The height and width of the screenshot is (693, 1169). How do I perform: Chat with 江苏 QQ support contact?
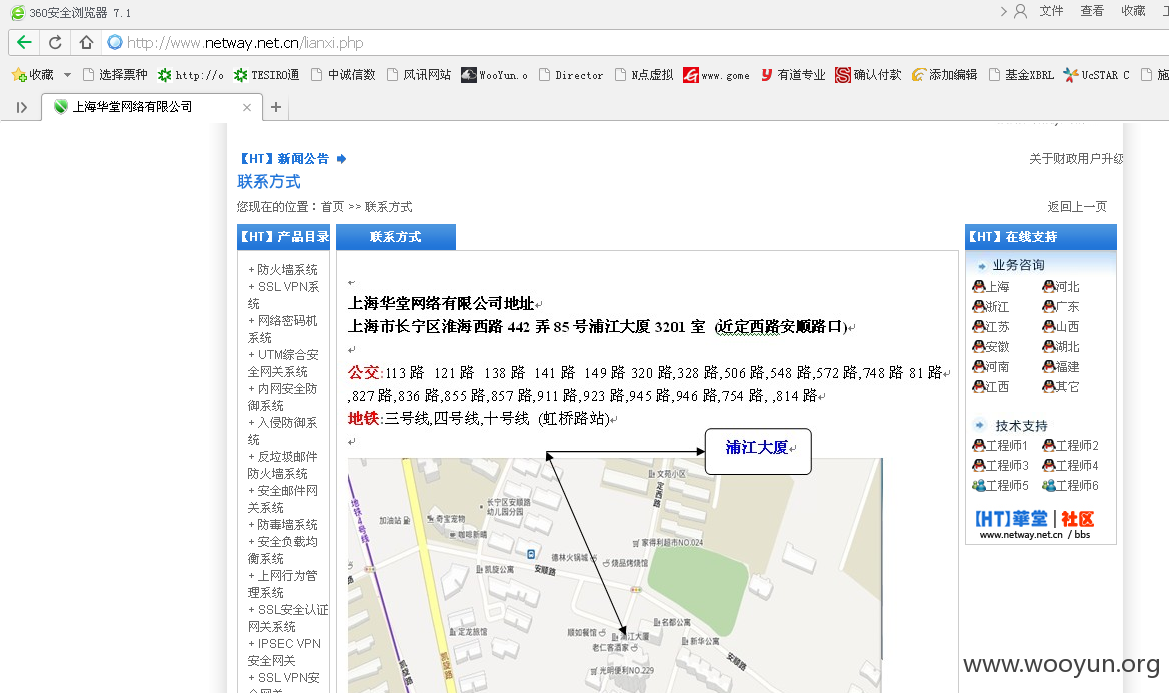[991, 327]
